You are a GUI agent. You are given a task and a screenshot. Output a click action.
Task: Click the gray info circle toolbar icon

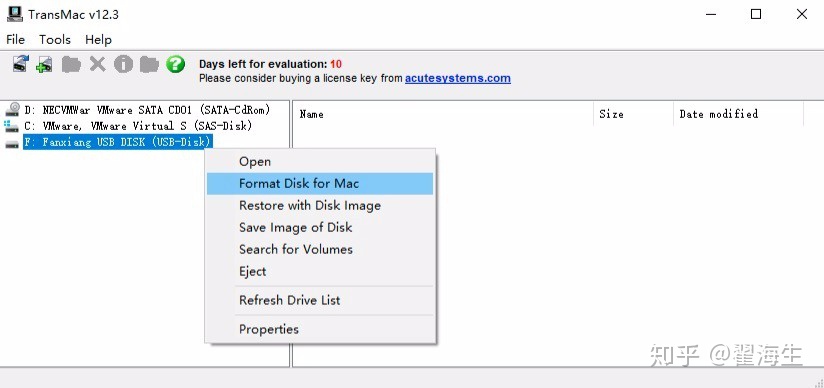[x=123, y=64]
